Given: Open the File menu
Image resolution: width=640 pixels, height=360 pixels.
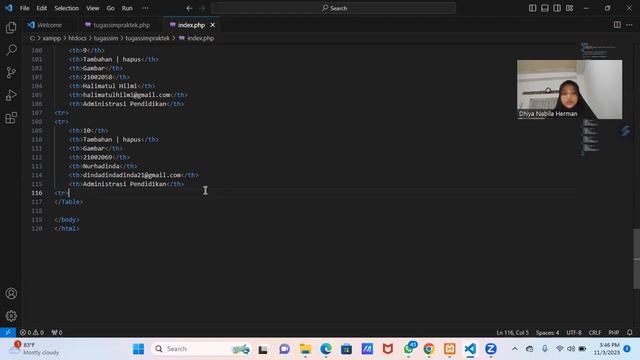Looking at the screenshot, I should coord(24,8).
